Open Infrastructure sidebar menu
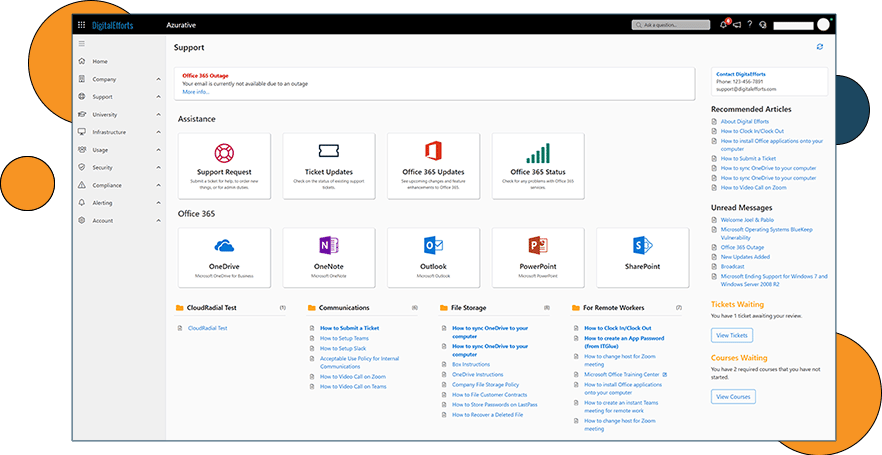The width and height of the screenshot is (882, 455). coord(109,132)
